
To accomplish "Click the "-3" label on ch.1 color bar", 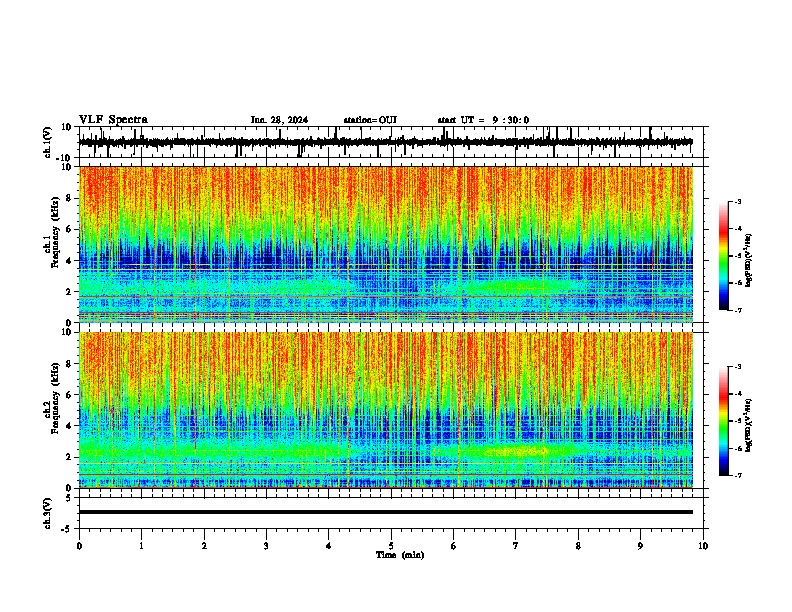I will (x=737, y=201).
